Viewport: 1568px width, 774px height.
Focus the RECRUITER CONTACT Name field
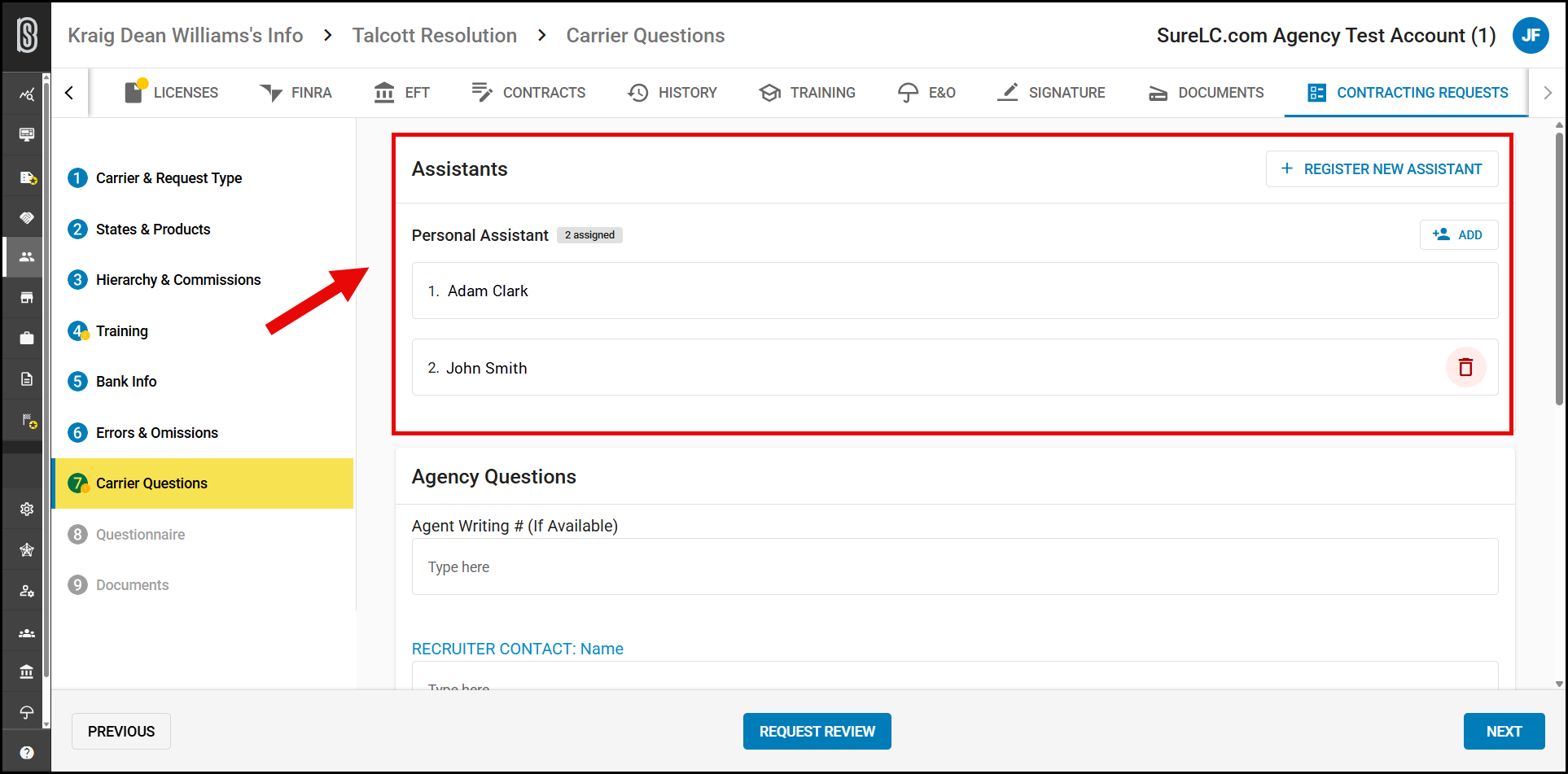[955, 676]
